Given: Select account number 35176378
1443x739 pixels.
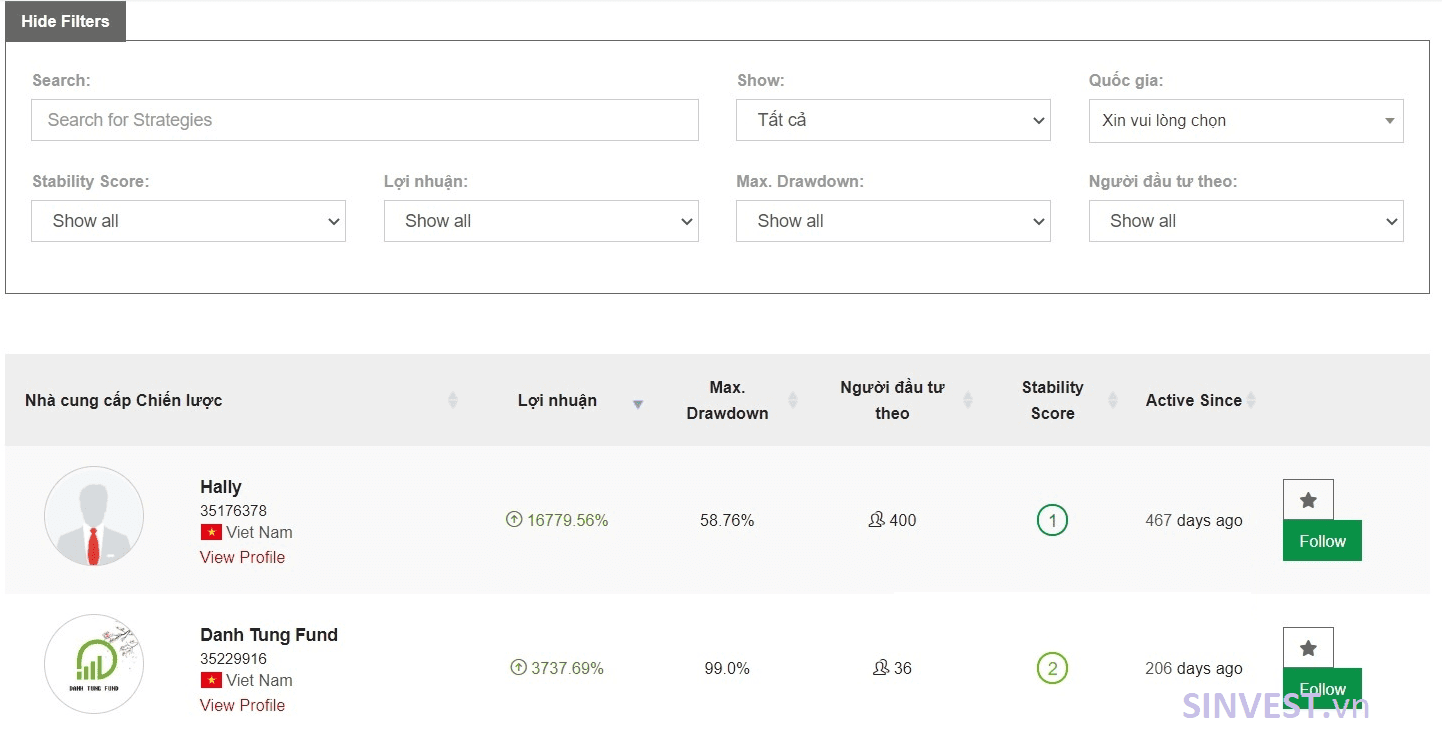Looking at the screenshot, I should tap(233, 511).
